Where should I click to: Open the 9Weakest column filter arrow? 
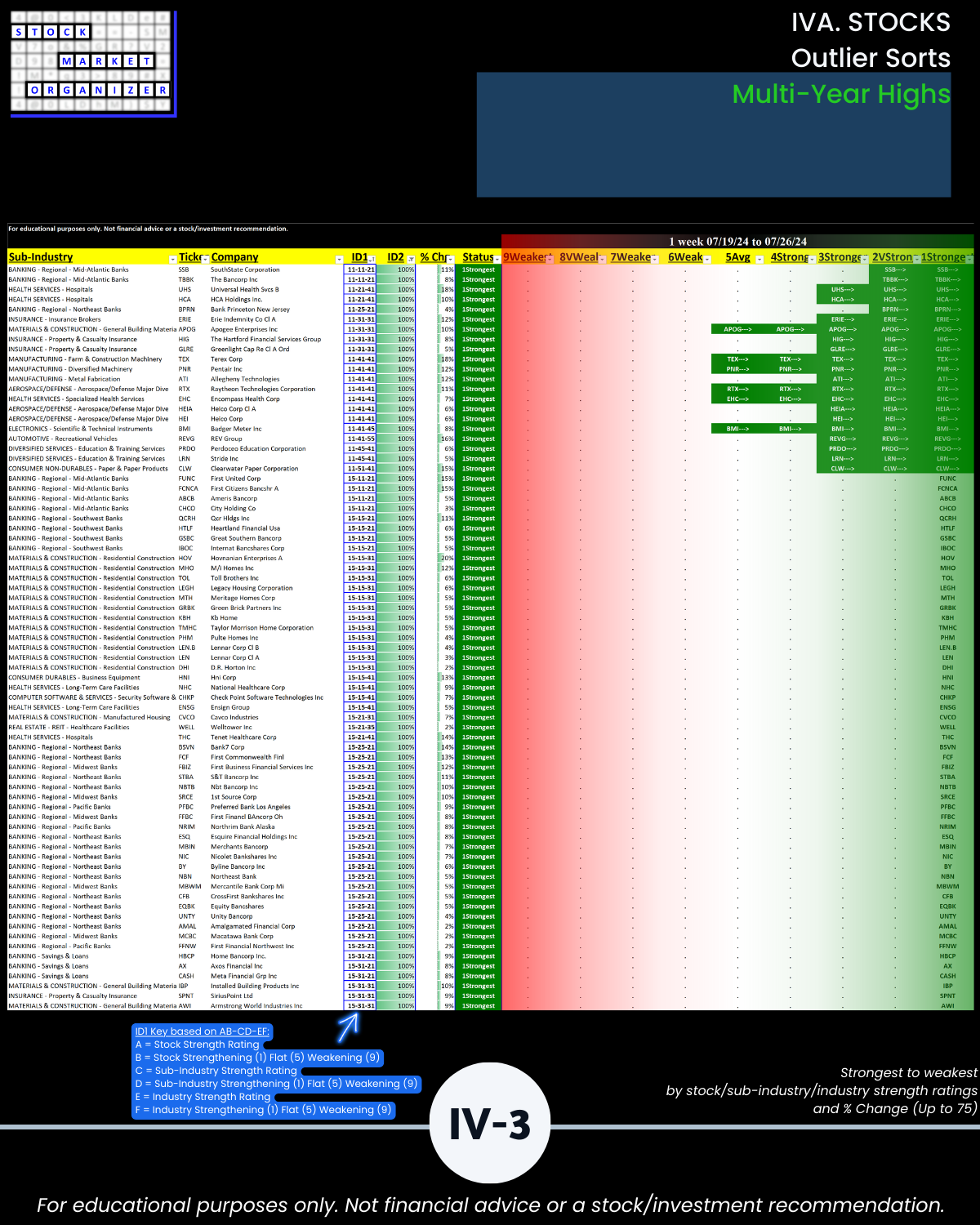point(549,259)
